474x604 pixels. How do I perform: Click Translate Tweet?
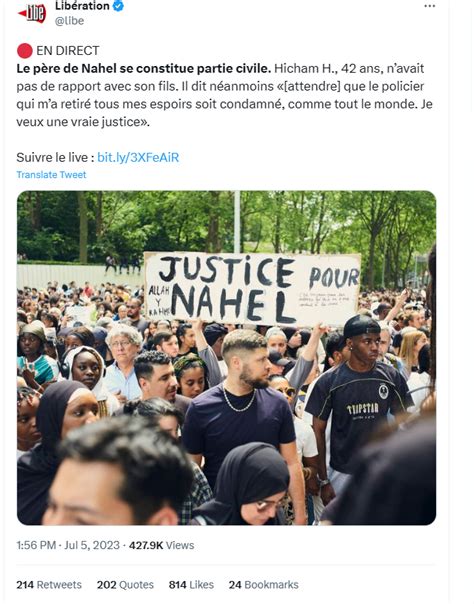[x=51, y=175]
